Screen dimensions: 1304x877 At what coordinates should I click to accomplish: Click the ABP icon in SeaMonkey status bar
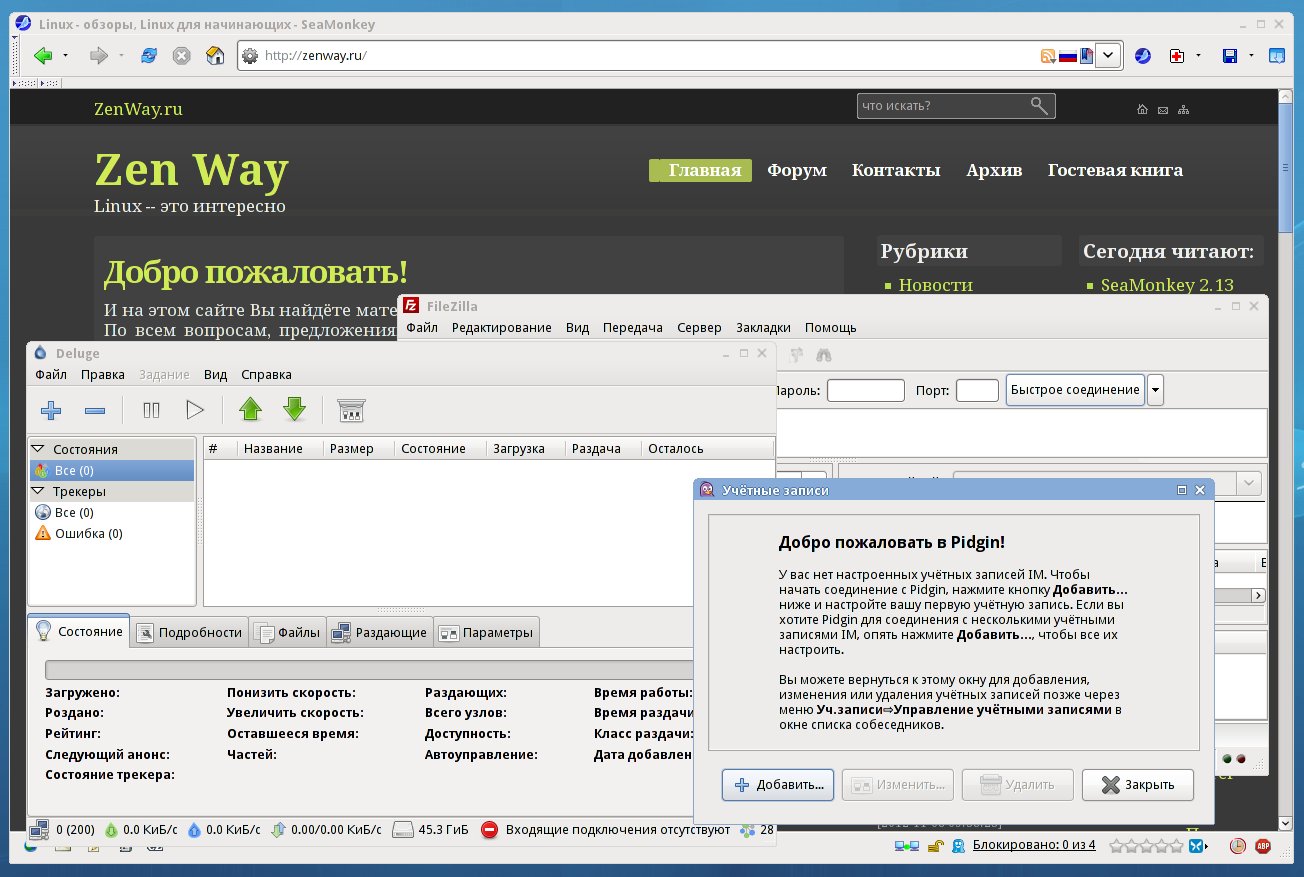click(x=1263, y=846)
